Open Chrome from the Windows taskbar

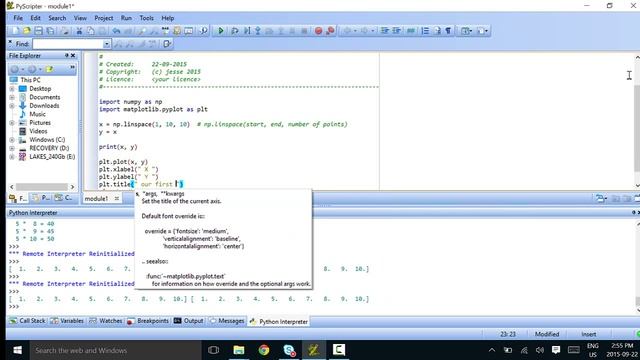[264, 350]
